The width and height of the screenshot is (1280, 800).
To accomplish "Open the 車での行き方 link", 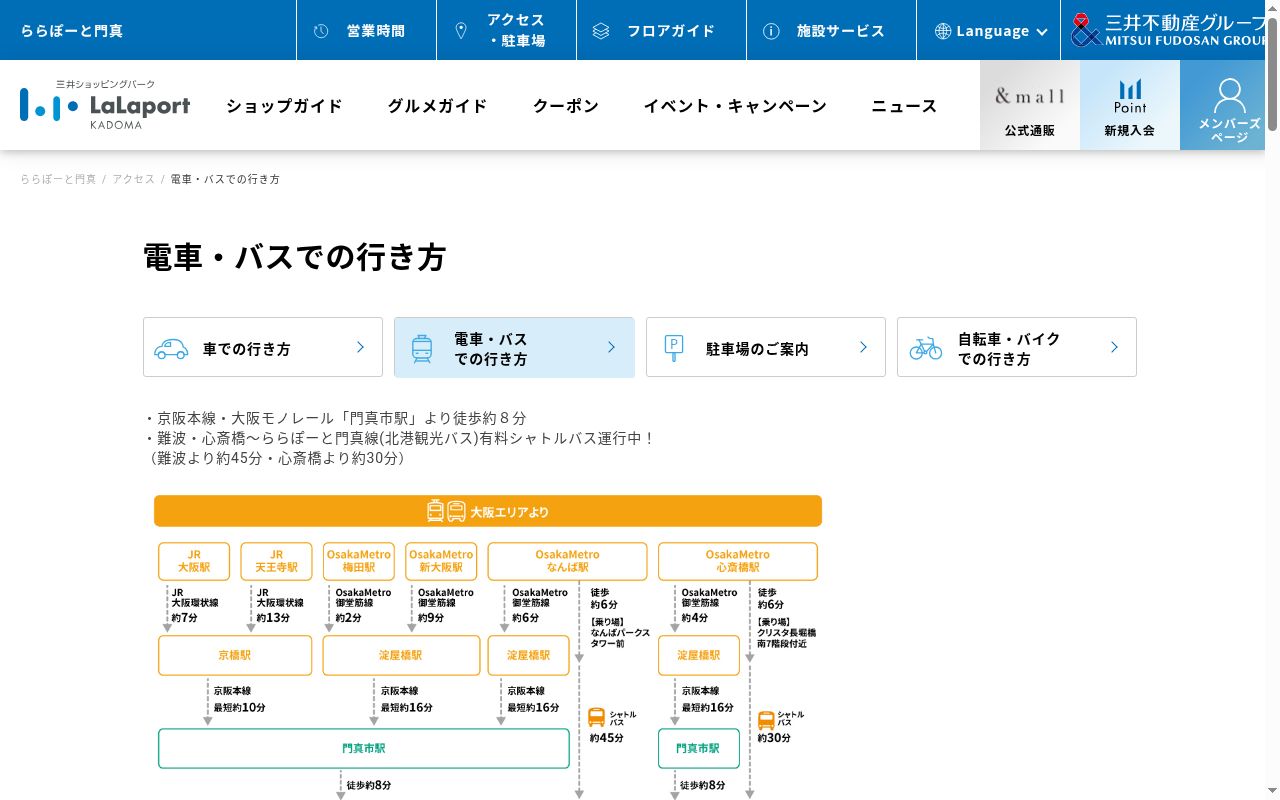I will pyautogui.click(x=263, y=347).
